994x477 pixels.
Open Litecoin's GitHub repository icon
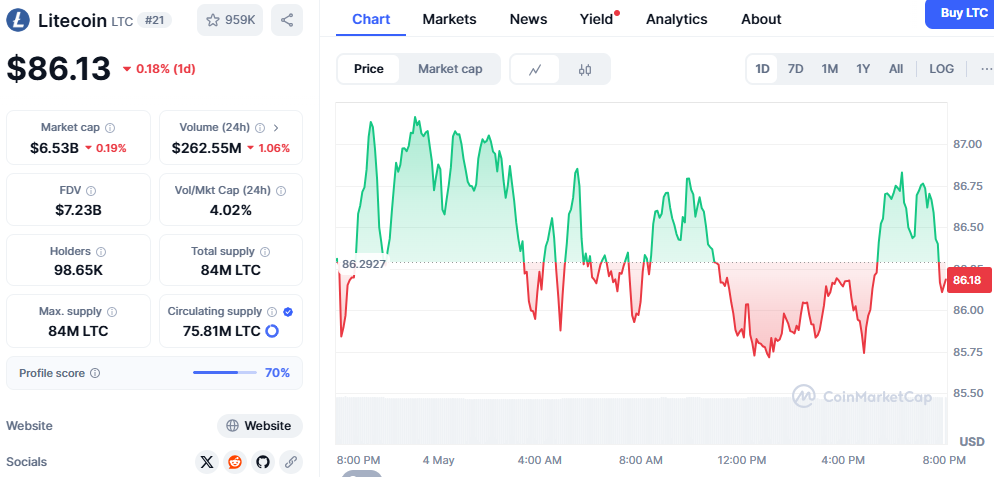point(263,462)
